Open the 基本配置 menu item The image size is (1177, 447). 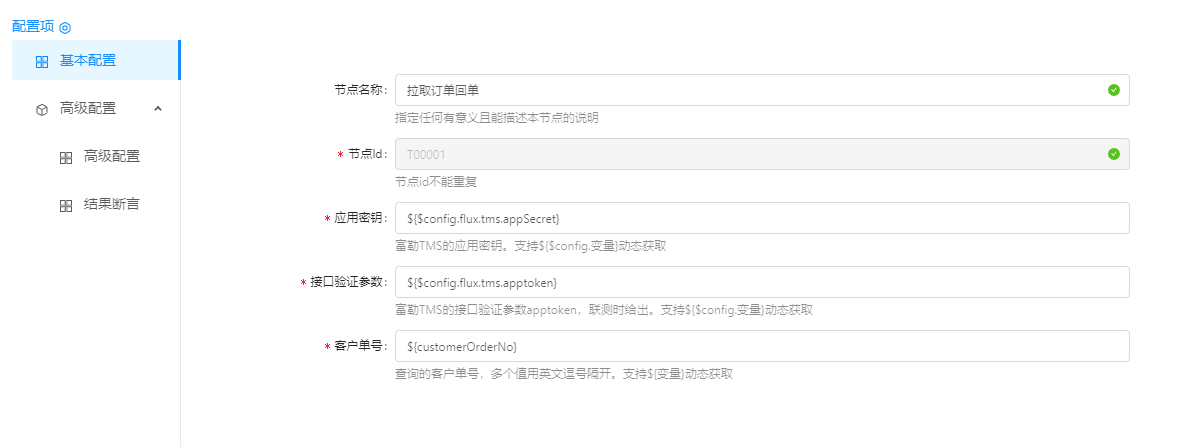[88, 60]
